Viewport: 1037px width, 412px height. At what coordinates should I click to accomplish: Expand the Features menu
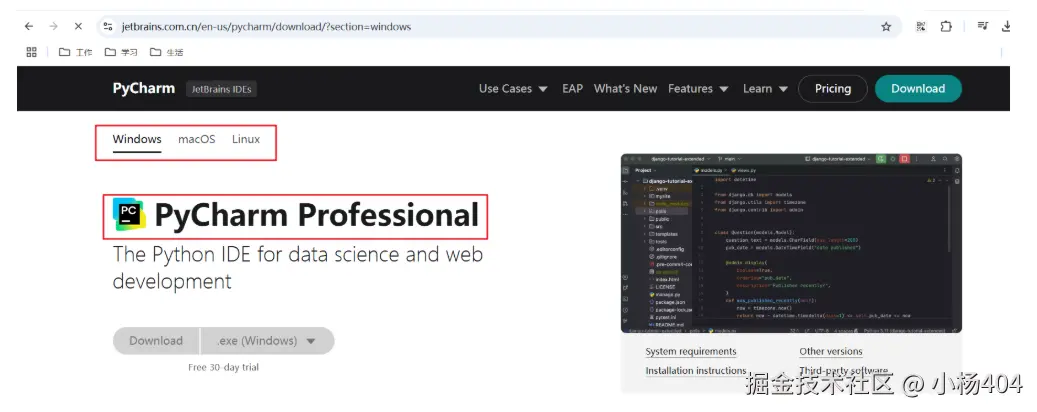698,89
